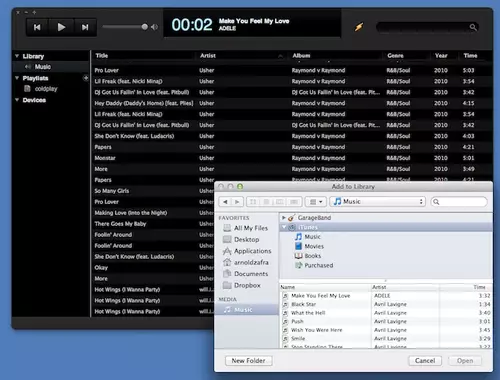The width and height of the screenshot is (500, 380).
Task: Collapse the iTunes source triangle
Action: 284,227
